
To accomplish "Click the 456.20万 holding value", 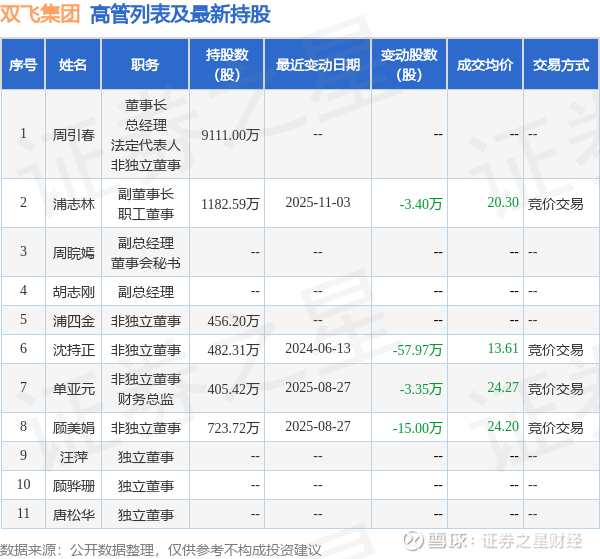I will [233, 321].
